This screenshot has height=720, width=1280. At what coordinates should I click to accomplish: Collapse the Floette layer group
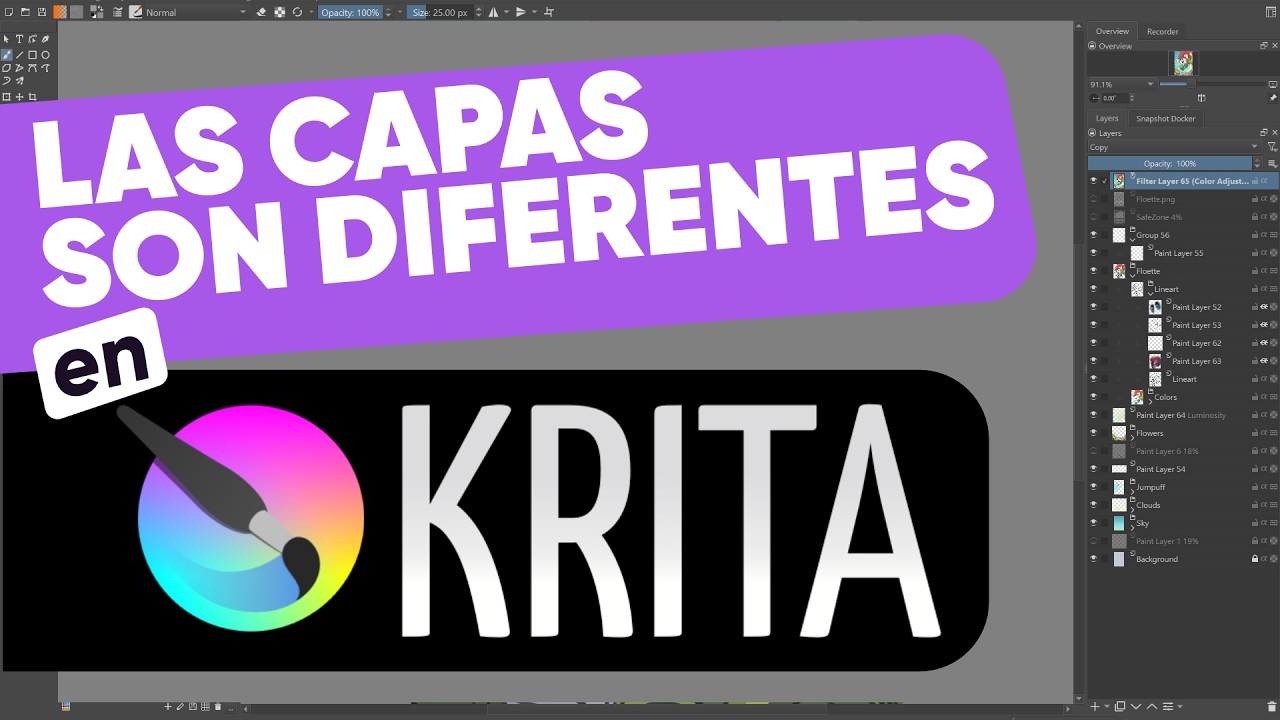[x=1133, y=276]
